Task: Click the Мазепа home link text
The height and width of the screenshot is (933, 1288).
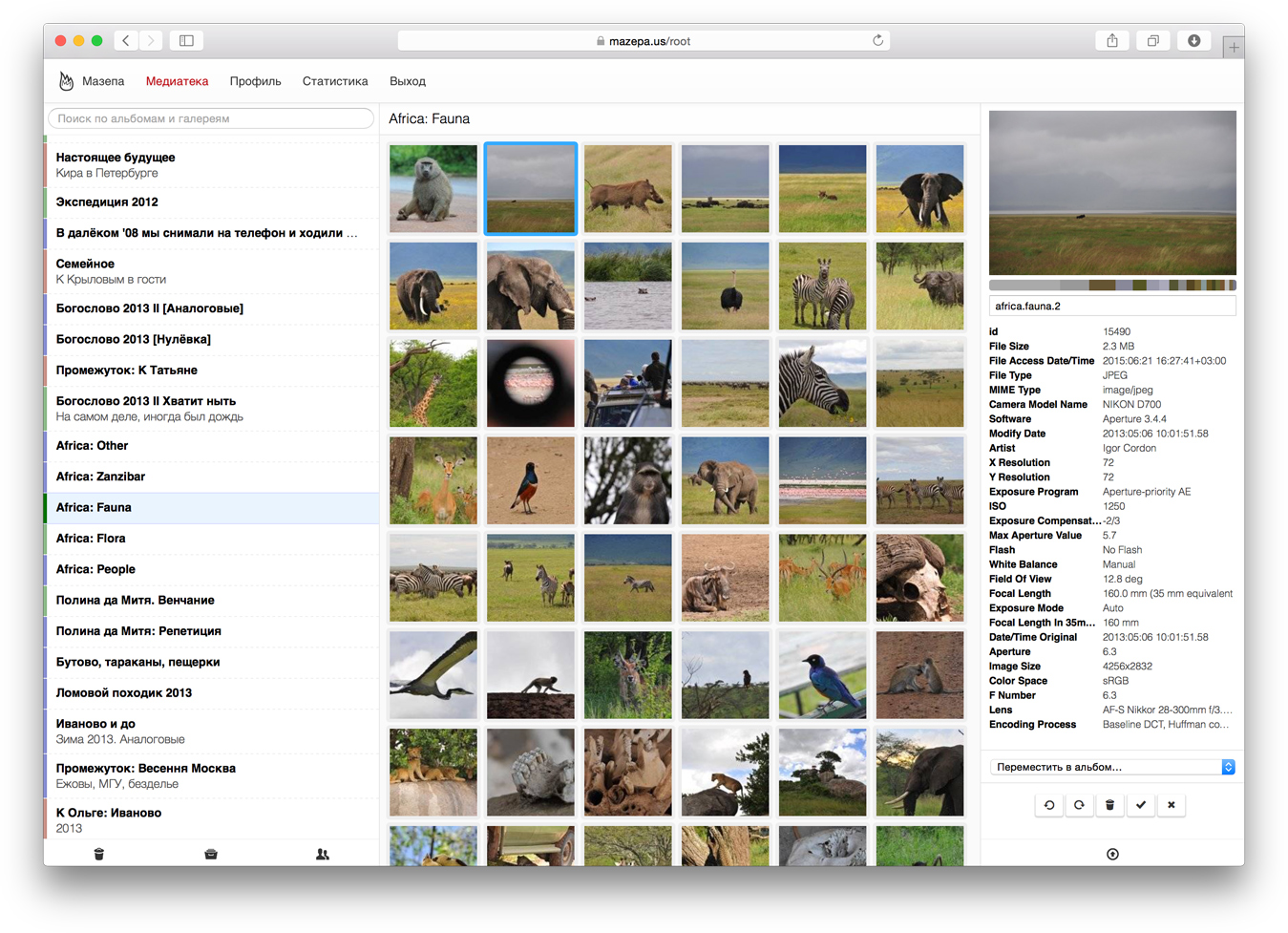Action: pos(103,81)
